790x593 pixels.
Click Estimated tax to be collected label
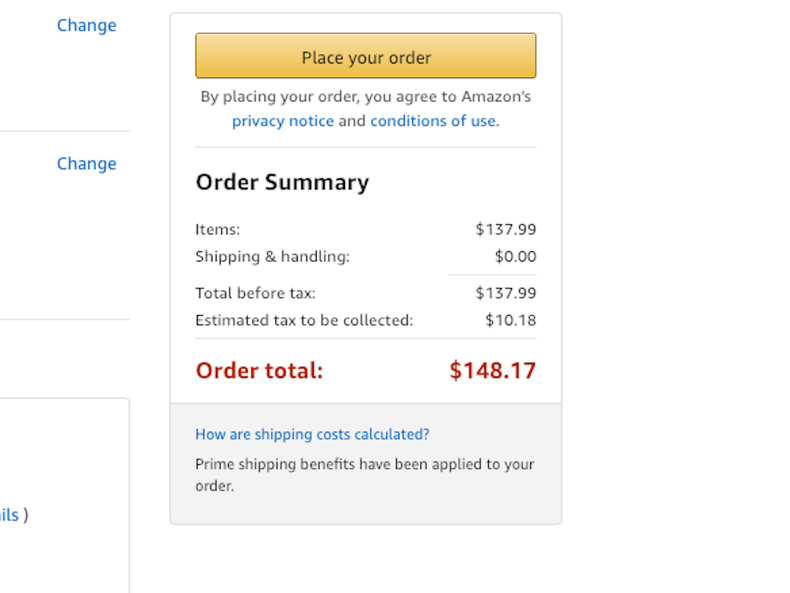(x=304, y=320)
